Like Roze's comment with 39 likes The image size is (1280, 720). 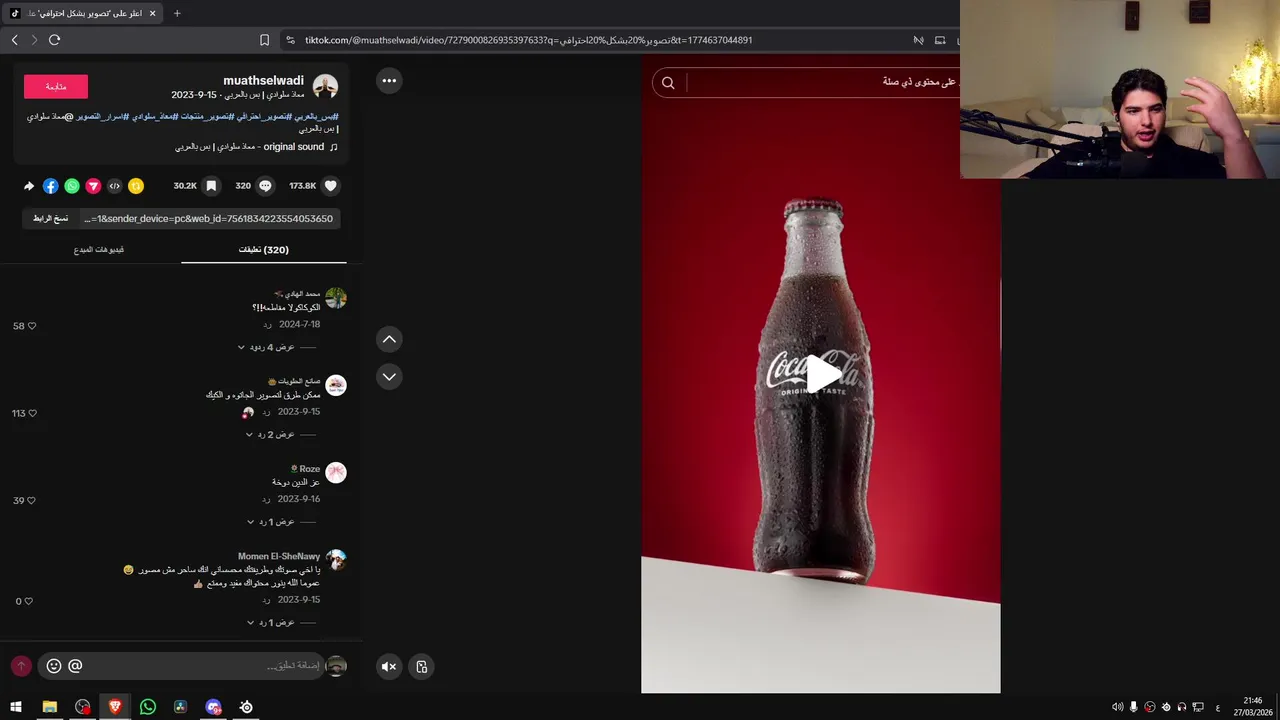point(31,500)
